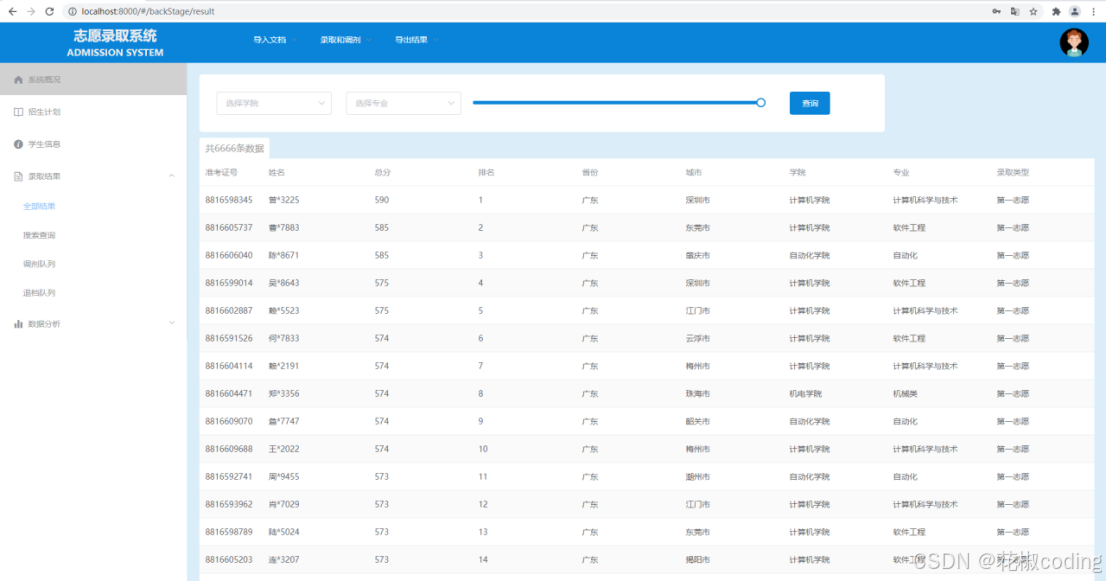Open the 录取和调剂 header menu

[345, 40]
